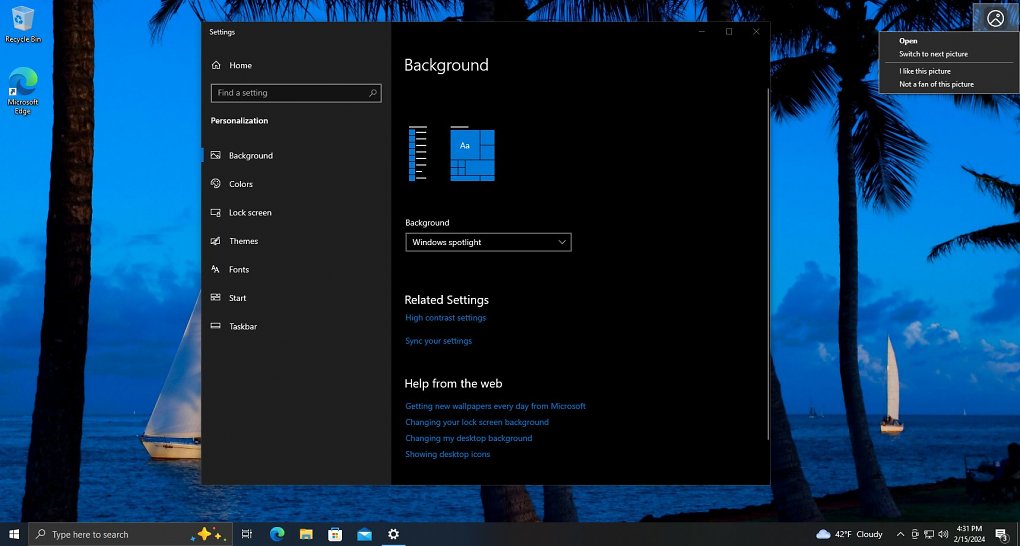Viewport: 1020px width, 546px height.
Task: Click the Themes brush icon
Action: [x=215, y=241]
